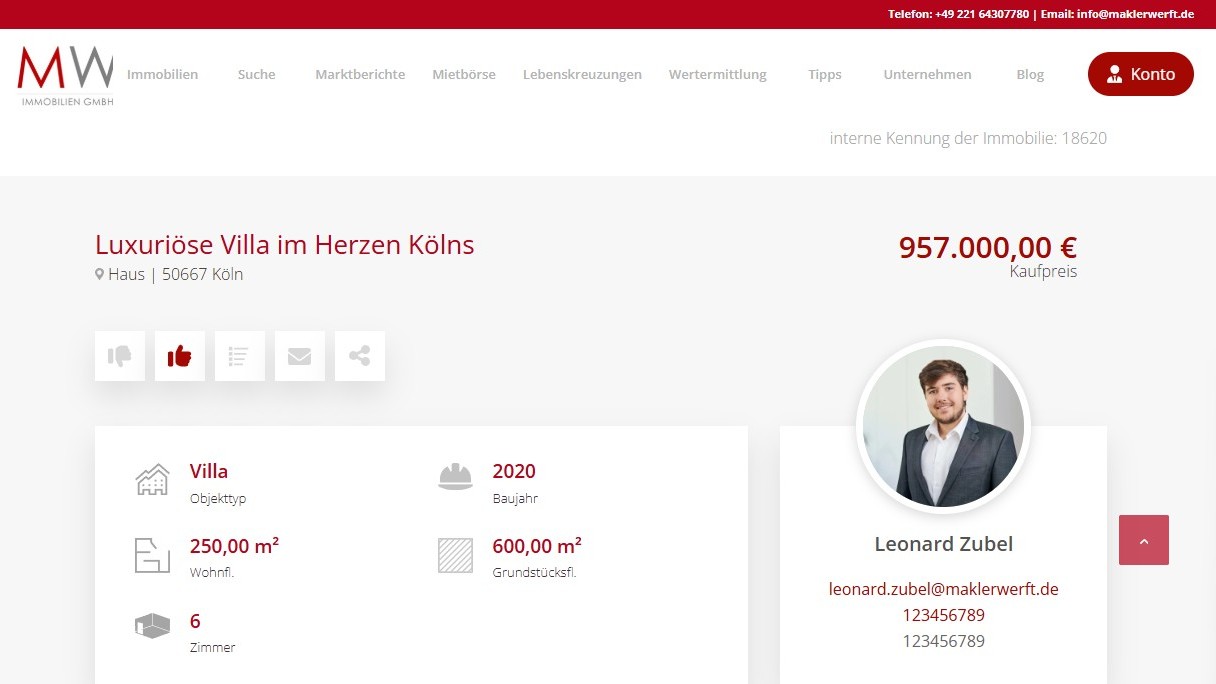Click the Baujahr value 2020
Viewport: 1216px width, 684px height.
(x=514, y=471)
